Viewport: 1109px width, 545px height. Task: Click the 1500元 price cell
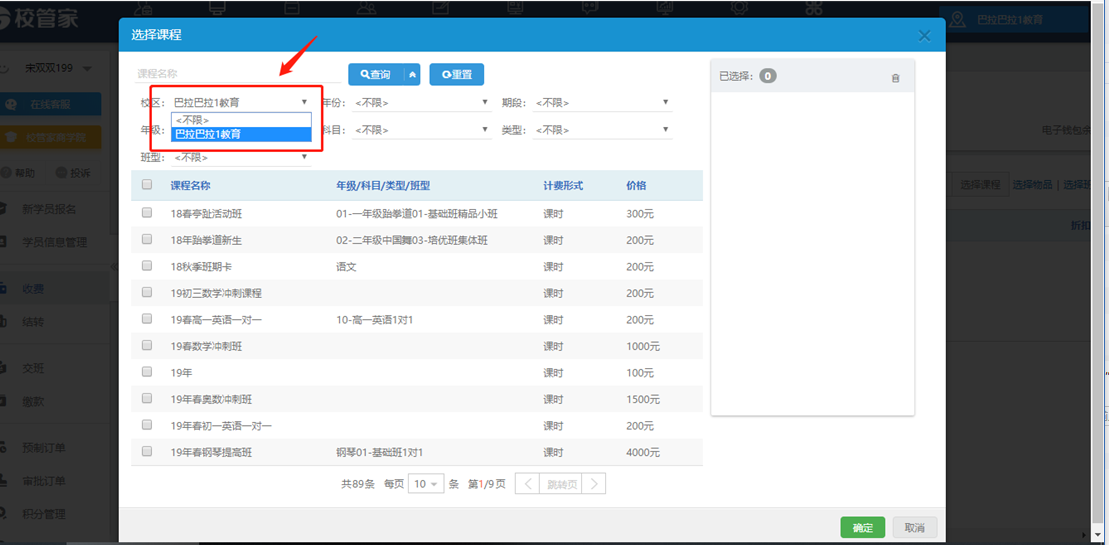pyautogui.click(x=643, y=399)
